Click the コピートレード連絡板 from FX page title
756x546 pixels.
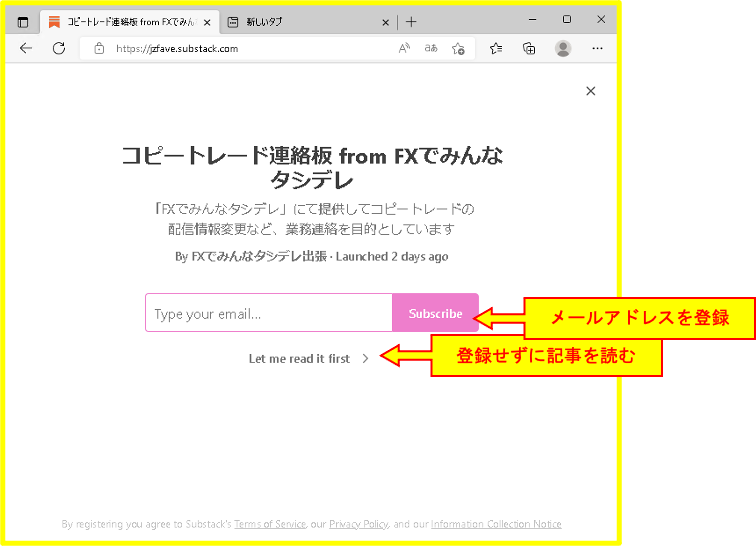tap(312, 168)
